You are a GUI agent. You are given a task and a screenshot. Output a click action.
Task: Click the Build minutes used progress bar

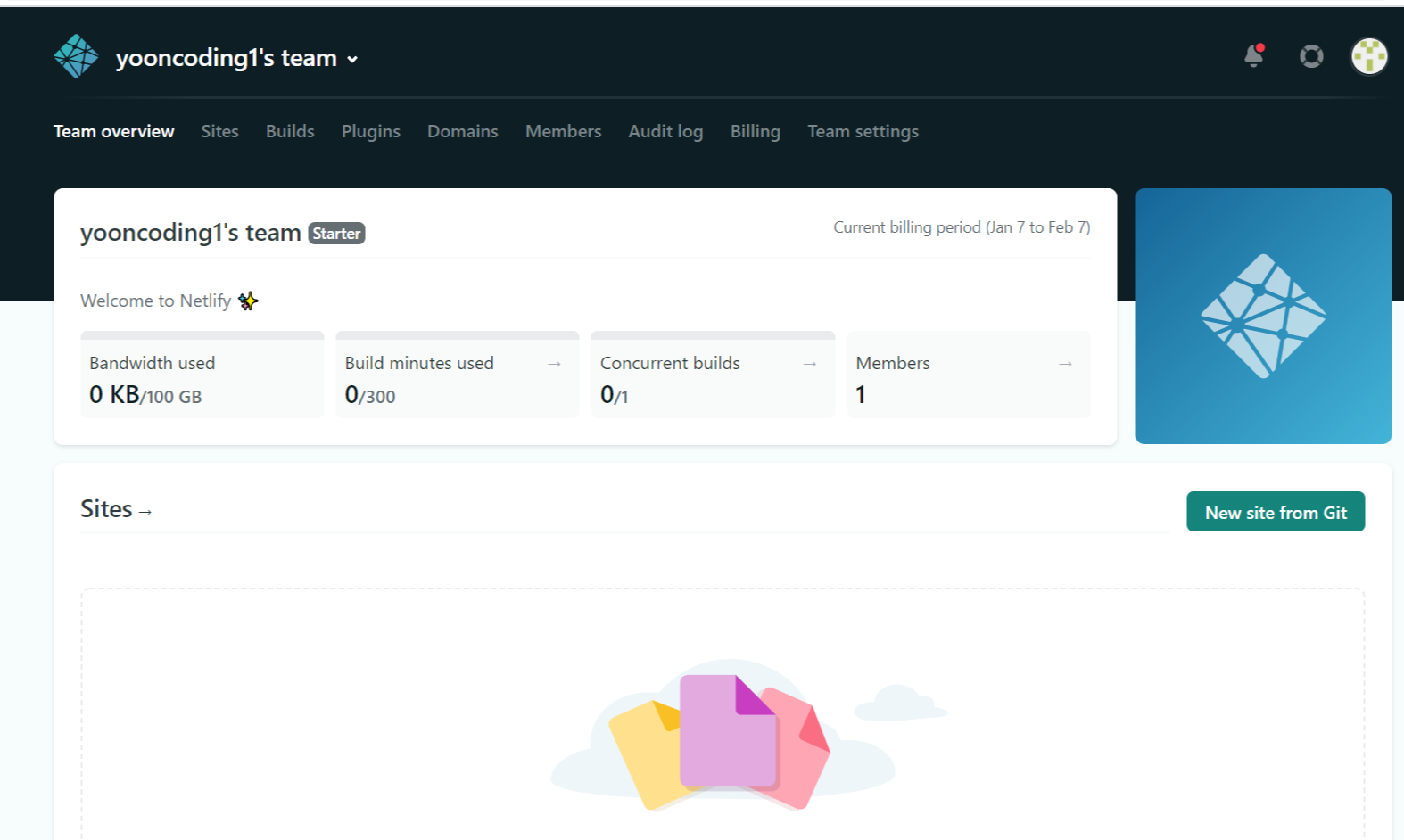pyautogui.click(x=458, y=335)
